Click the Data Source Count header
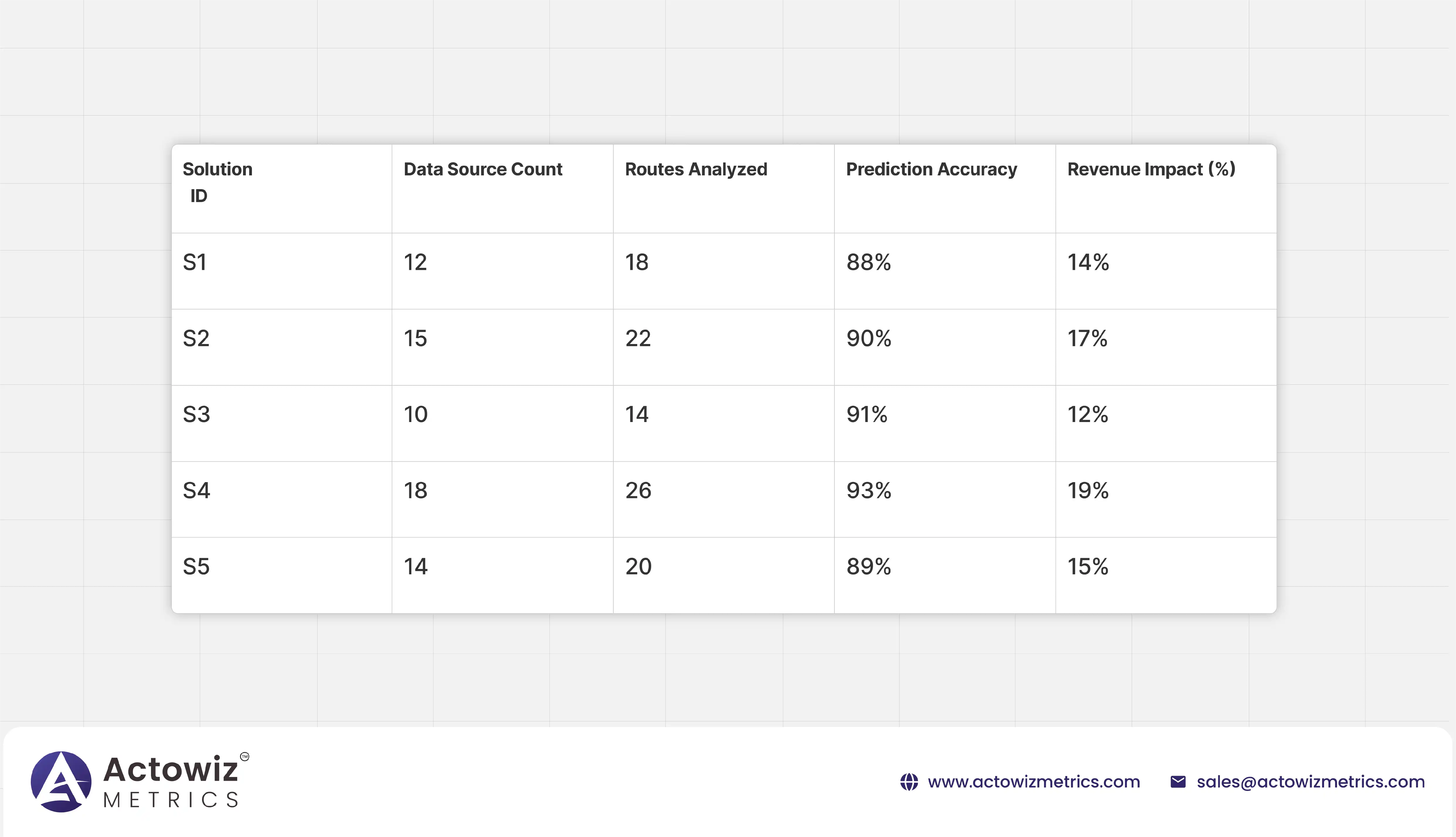The height and width of the screenshot is (837, 1456). click(483, 169)
